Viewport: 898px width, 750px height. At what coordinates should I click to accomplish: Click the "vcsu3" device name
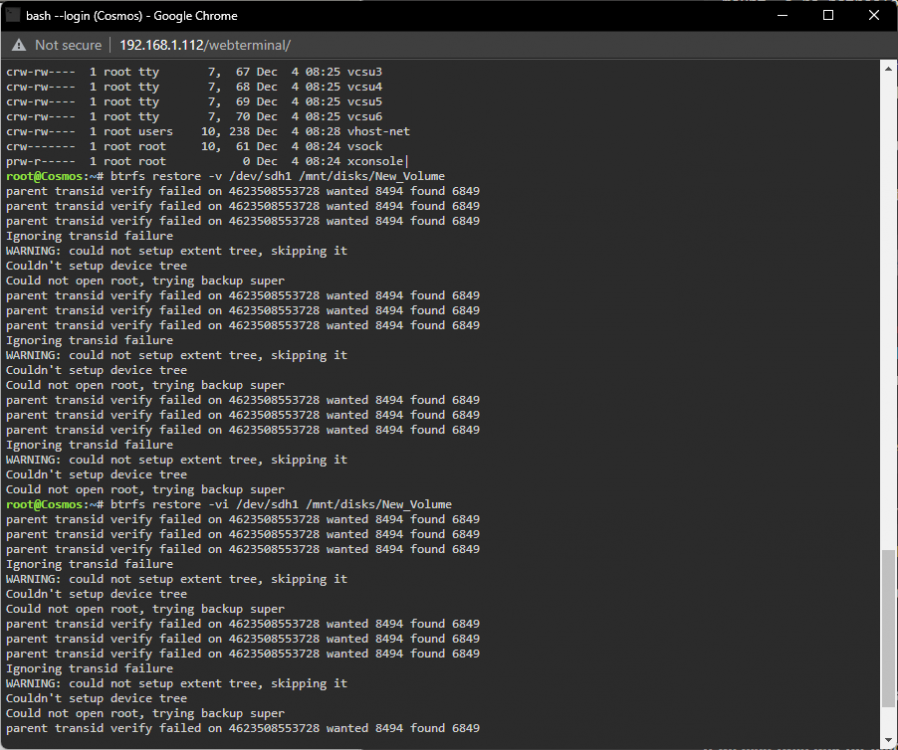tap(364, 72)
